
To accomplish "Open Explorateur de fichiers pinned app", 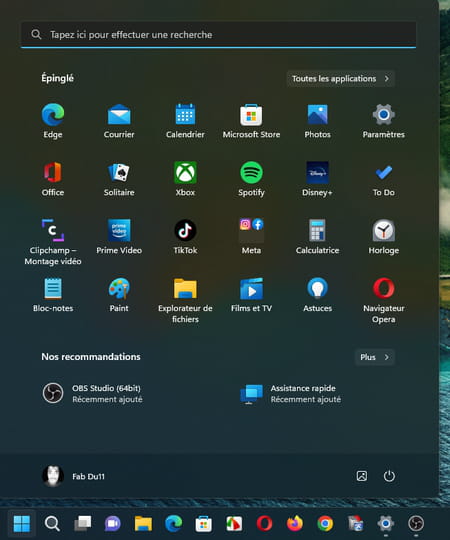I will [x=185, y=300].
